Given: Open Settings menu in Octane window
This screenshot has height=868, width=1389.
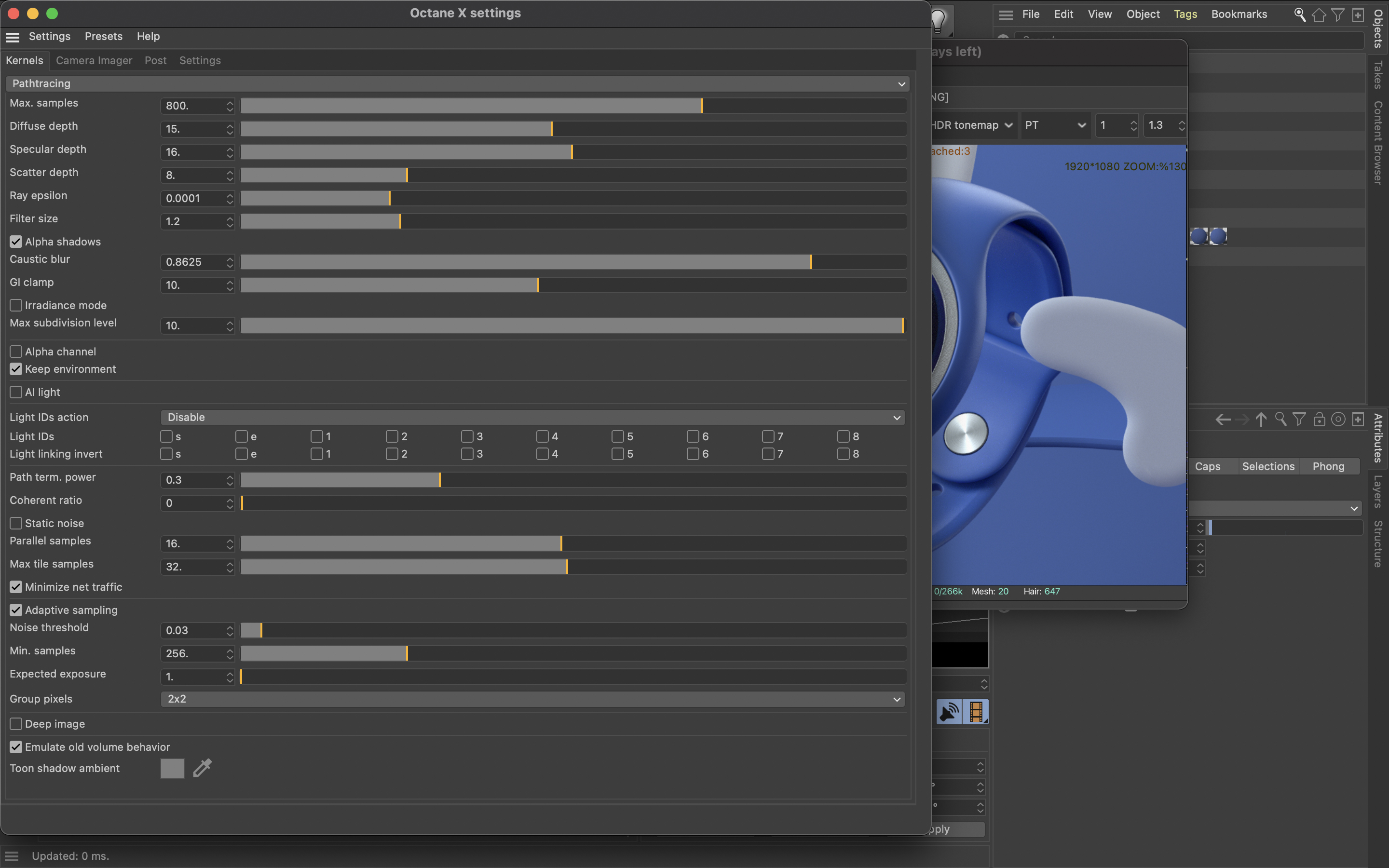Looking at the screenshot, I should click(x=49, y=37).
